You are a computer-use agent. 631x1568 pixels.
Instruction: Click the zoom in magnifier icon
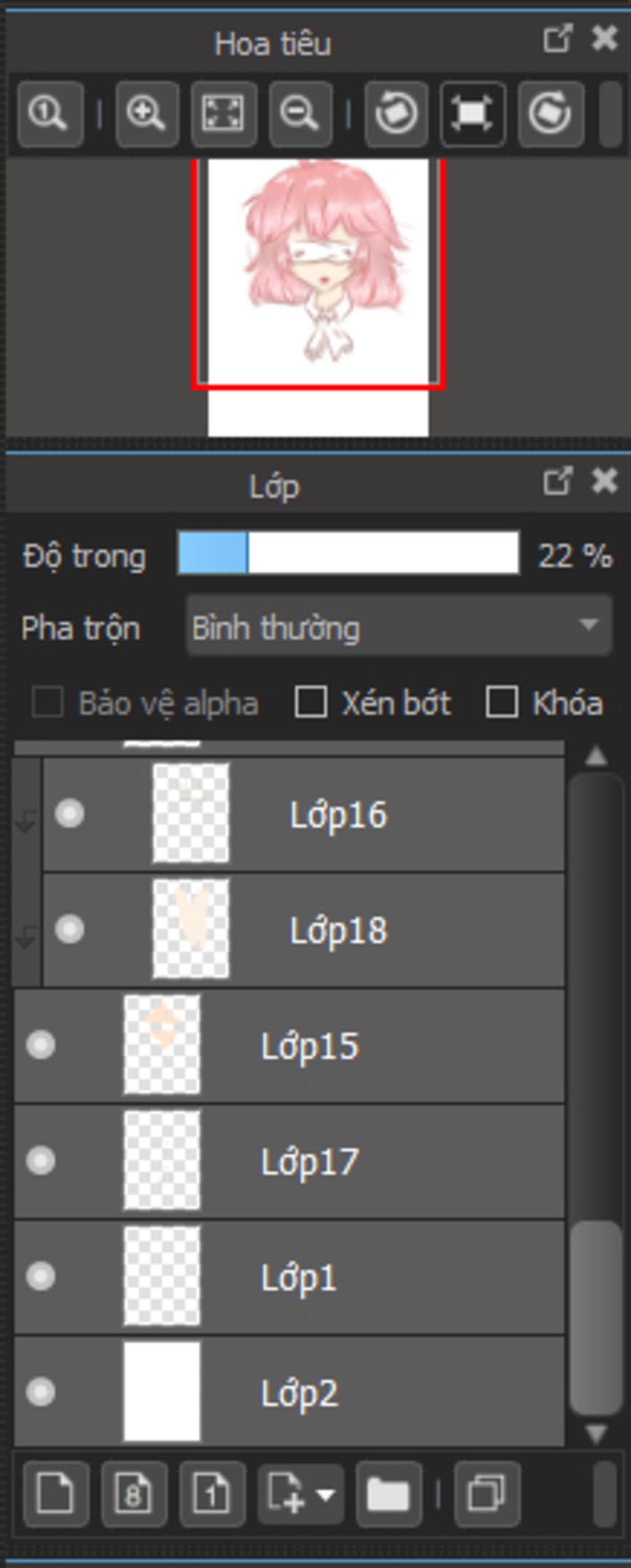147,114
